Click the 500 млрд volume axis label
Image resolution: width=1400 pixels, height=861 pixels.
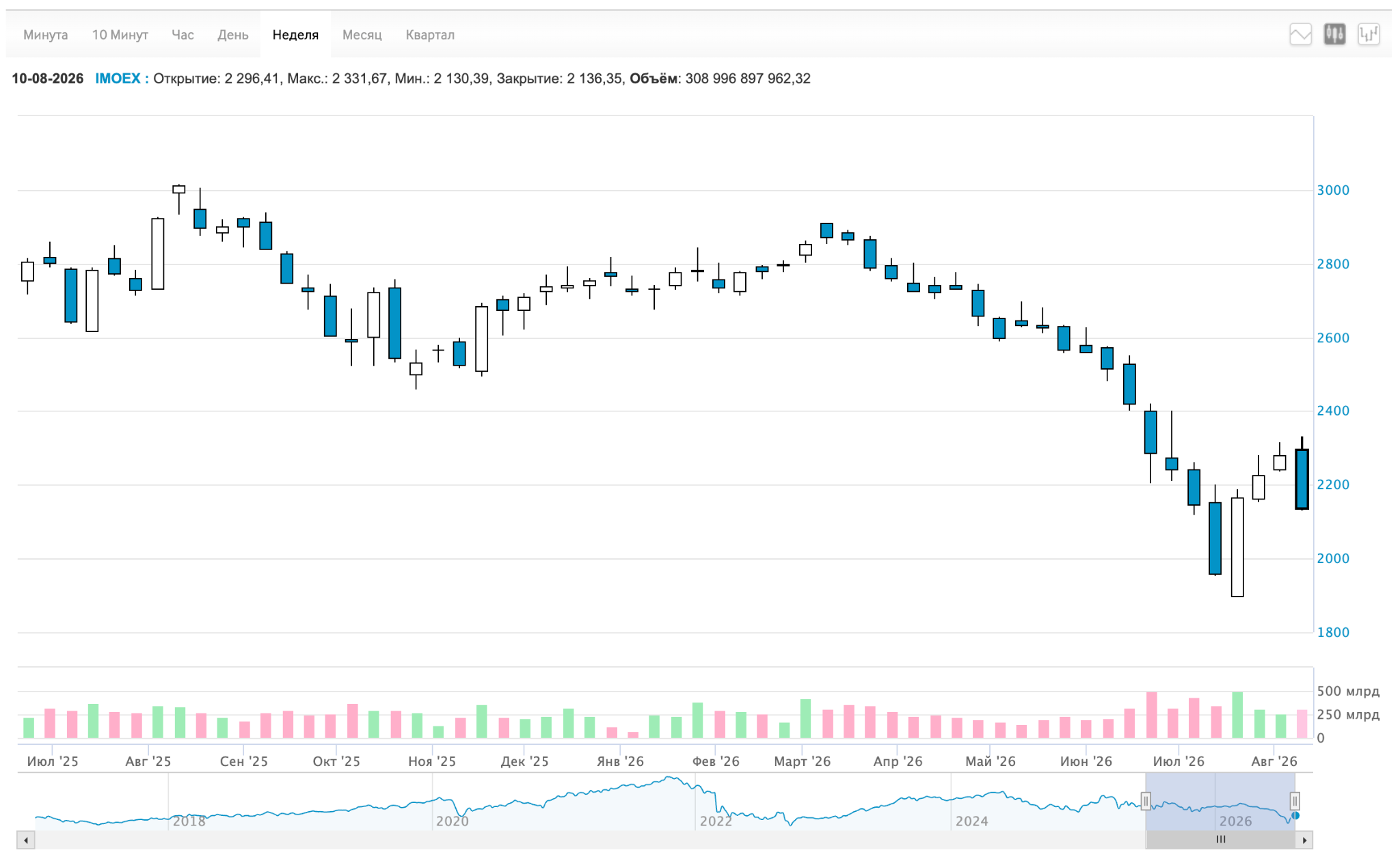point(1348,692)
